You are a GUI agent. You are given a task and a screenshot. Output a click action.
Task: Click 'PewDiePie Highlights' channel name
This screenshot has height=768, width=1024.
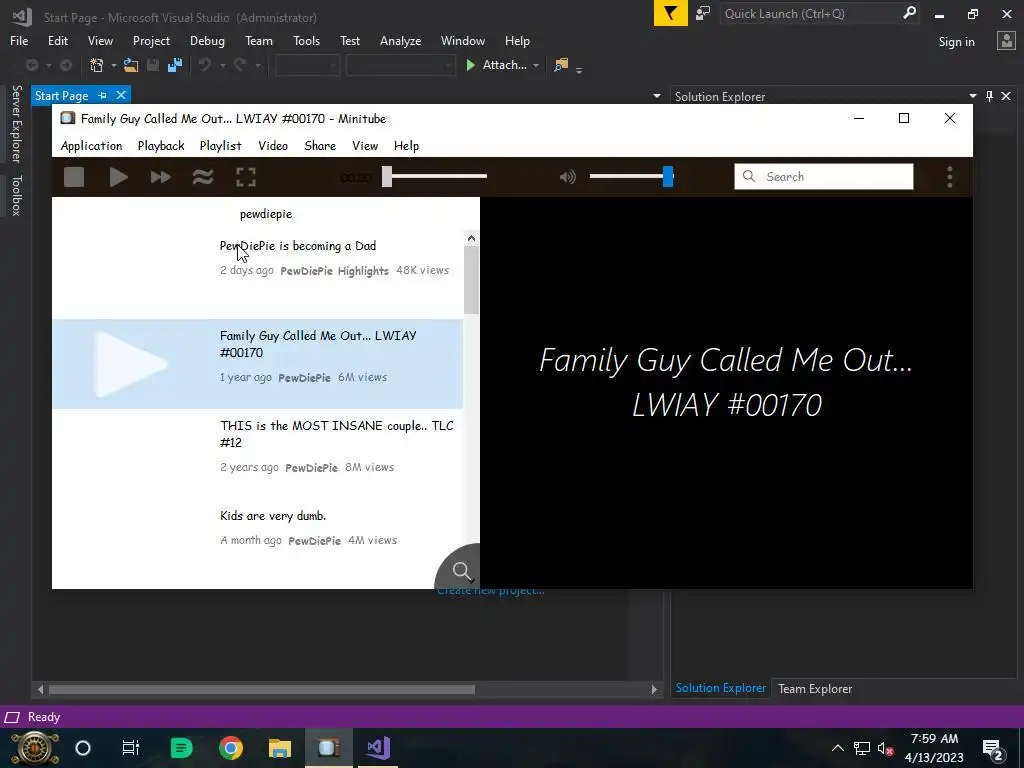334,271
